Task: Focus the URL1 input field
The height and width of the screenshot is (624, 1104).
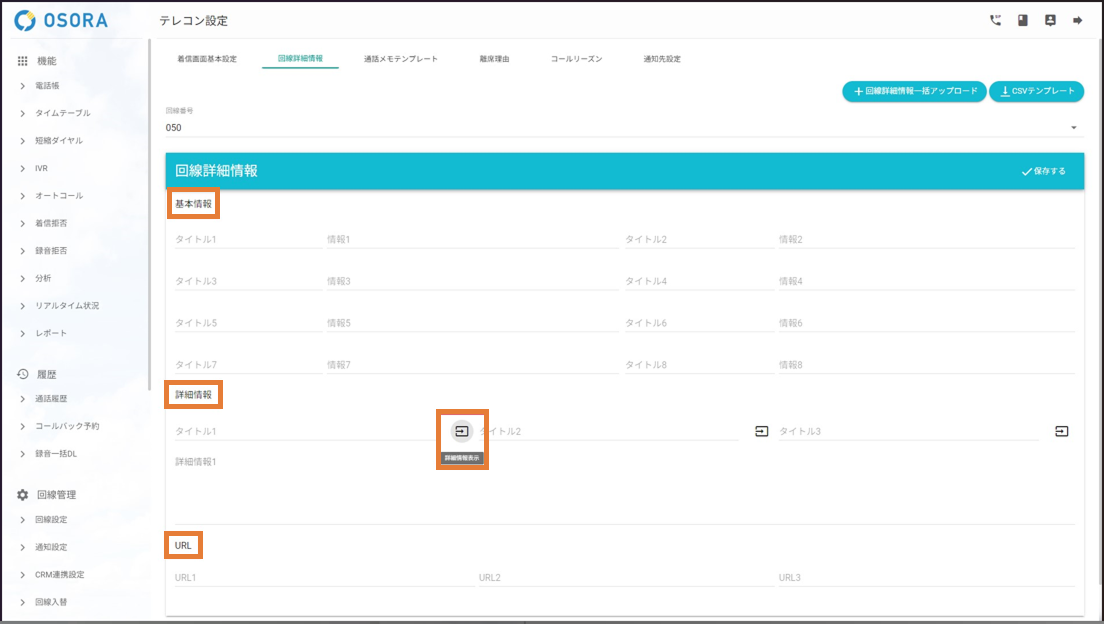Action: [320, 578]
